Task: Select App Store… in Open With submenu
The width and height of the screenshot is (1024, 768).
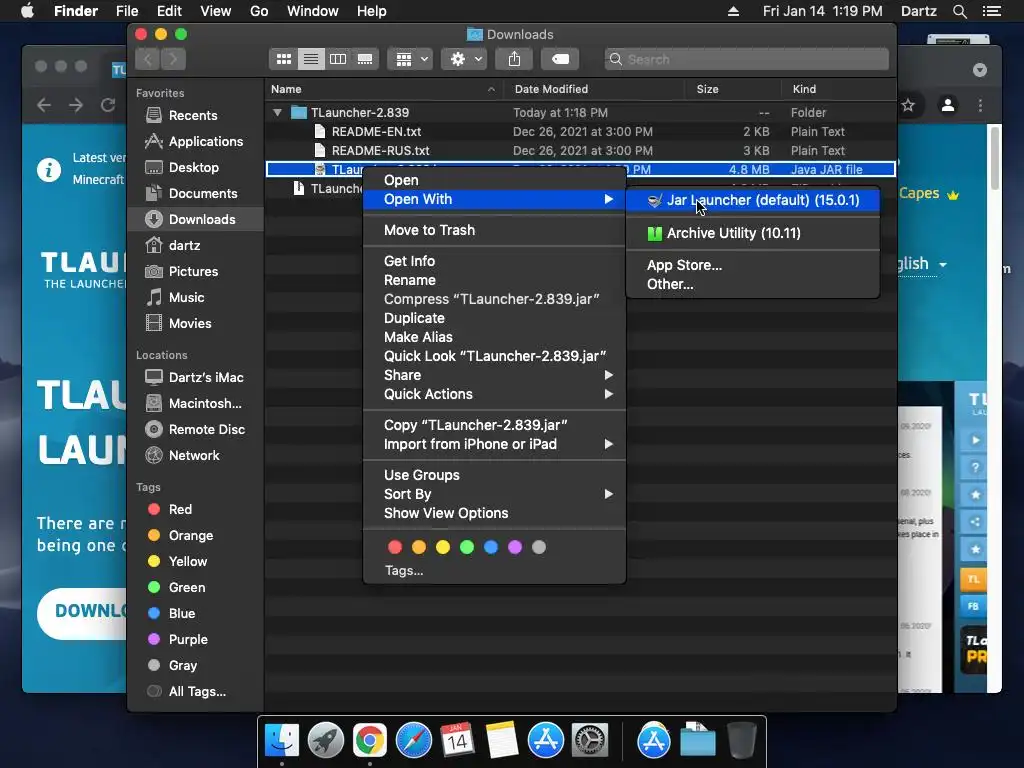Action: (x=752, y=265)
